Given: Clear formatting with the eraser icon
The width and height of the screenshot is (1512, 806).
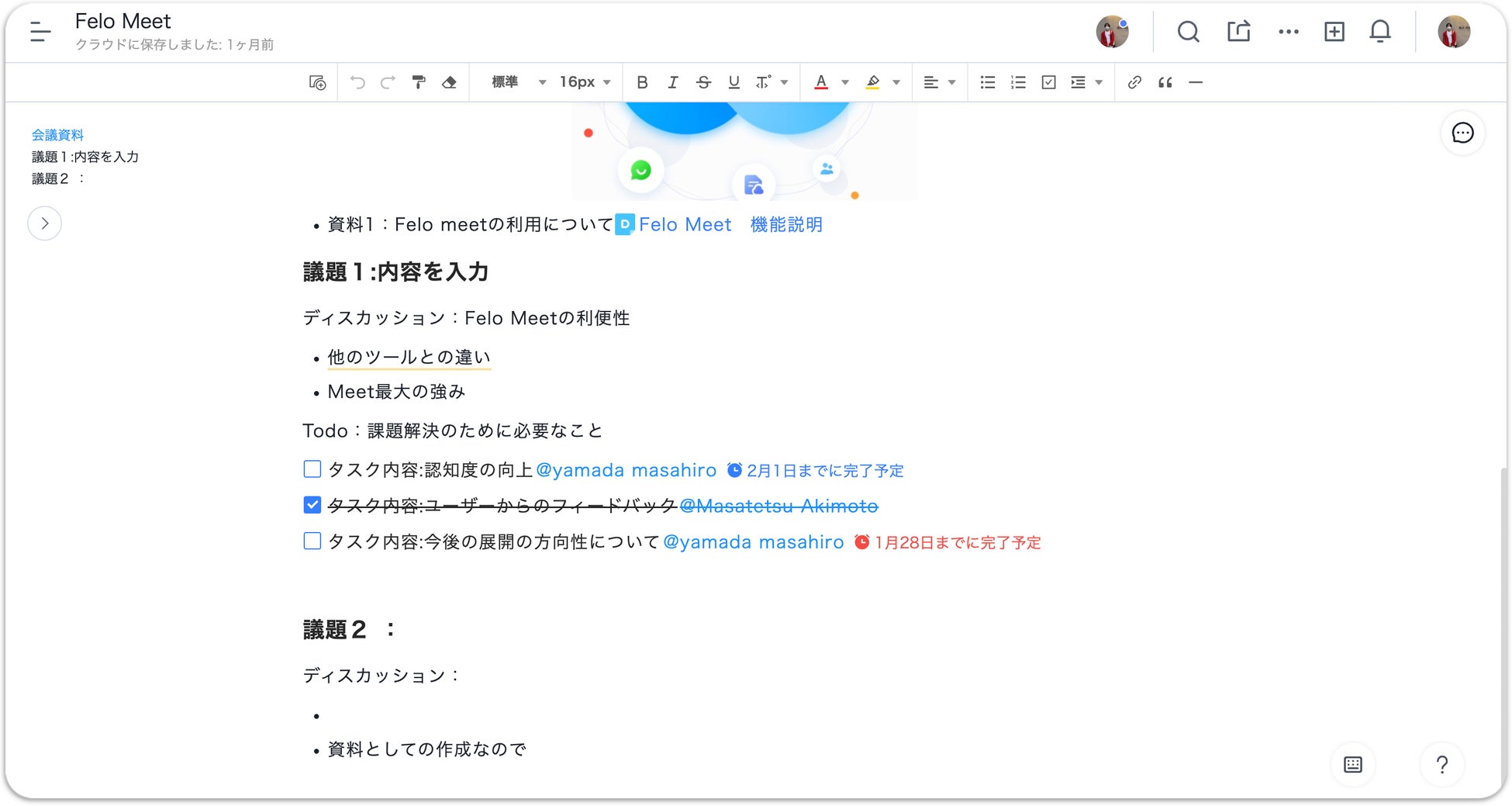Looking at the screenshot, I should point(449,82).
